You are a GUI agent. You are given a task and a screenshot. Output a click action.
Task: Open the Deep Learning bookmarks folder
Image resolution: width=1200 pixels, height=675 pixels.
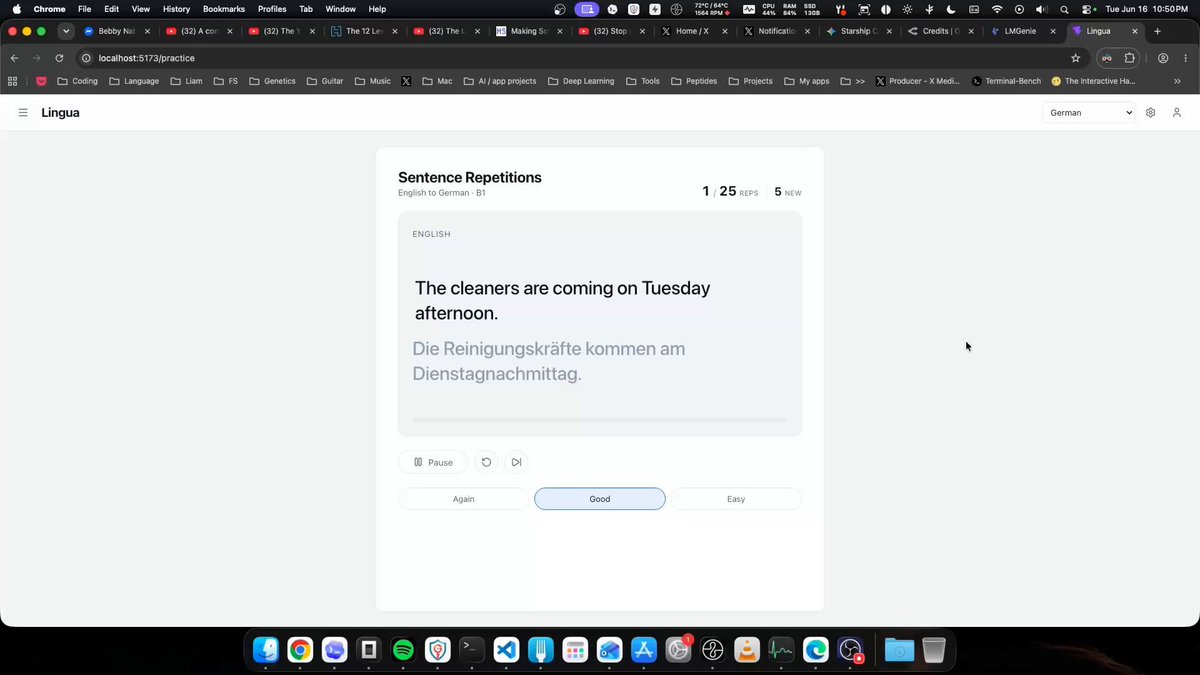(581, 81)
